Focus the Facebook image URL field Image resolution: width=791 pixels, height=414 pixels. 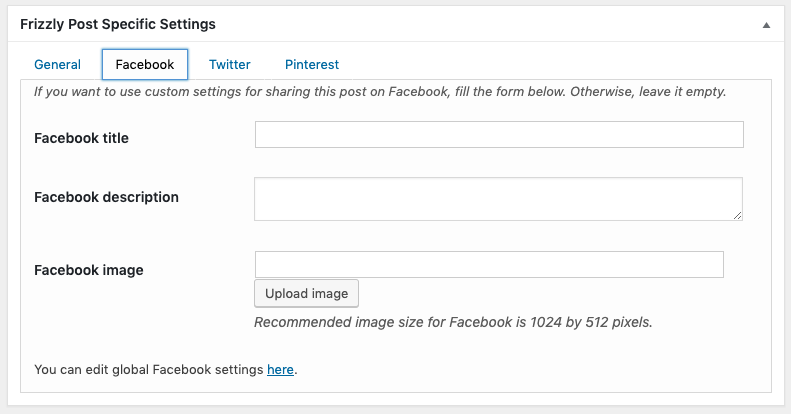pyautogui.click(x=489, y=264)
